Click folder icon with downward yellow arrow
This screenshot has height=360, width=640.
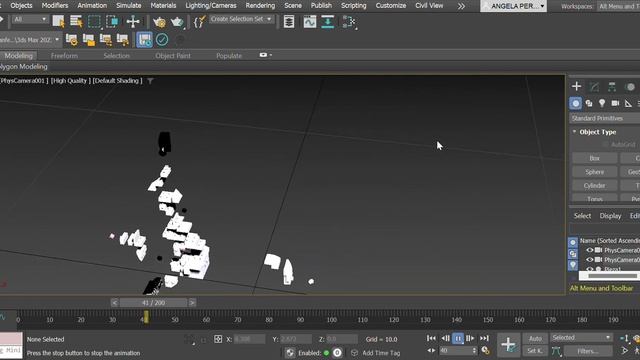(106, 40)
